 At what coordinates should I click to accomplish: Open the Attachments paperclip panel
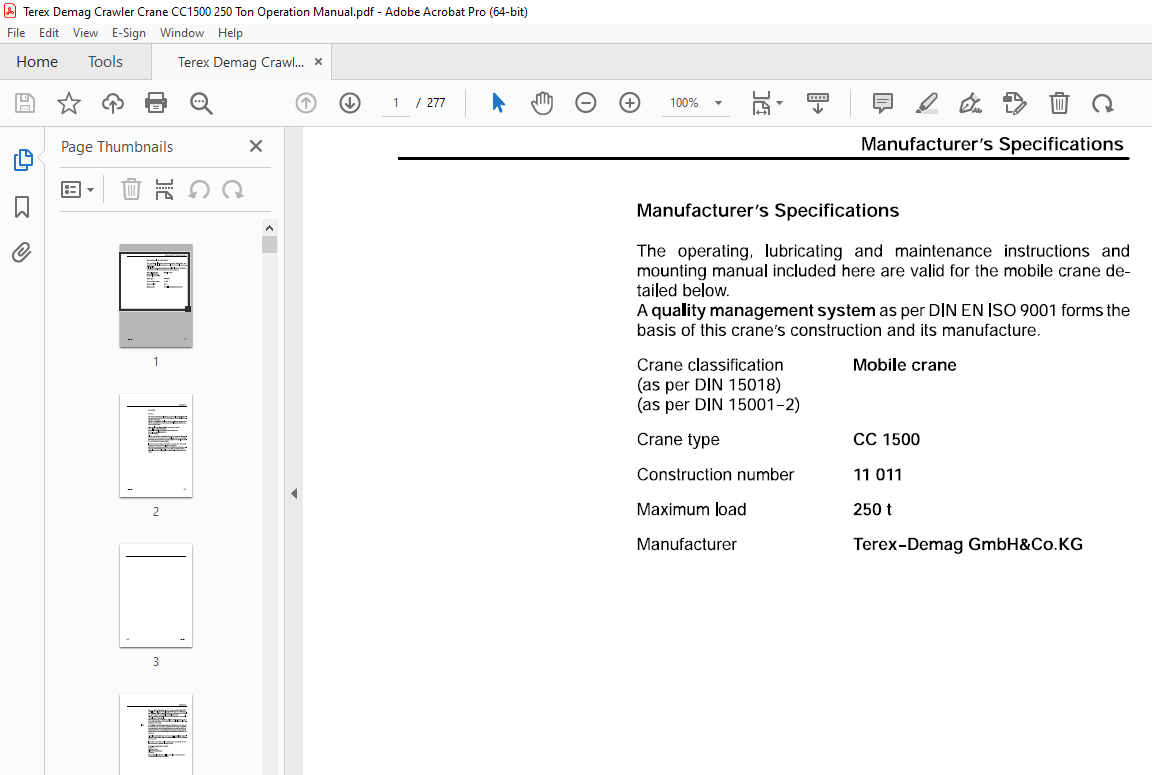pos(22,253)
